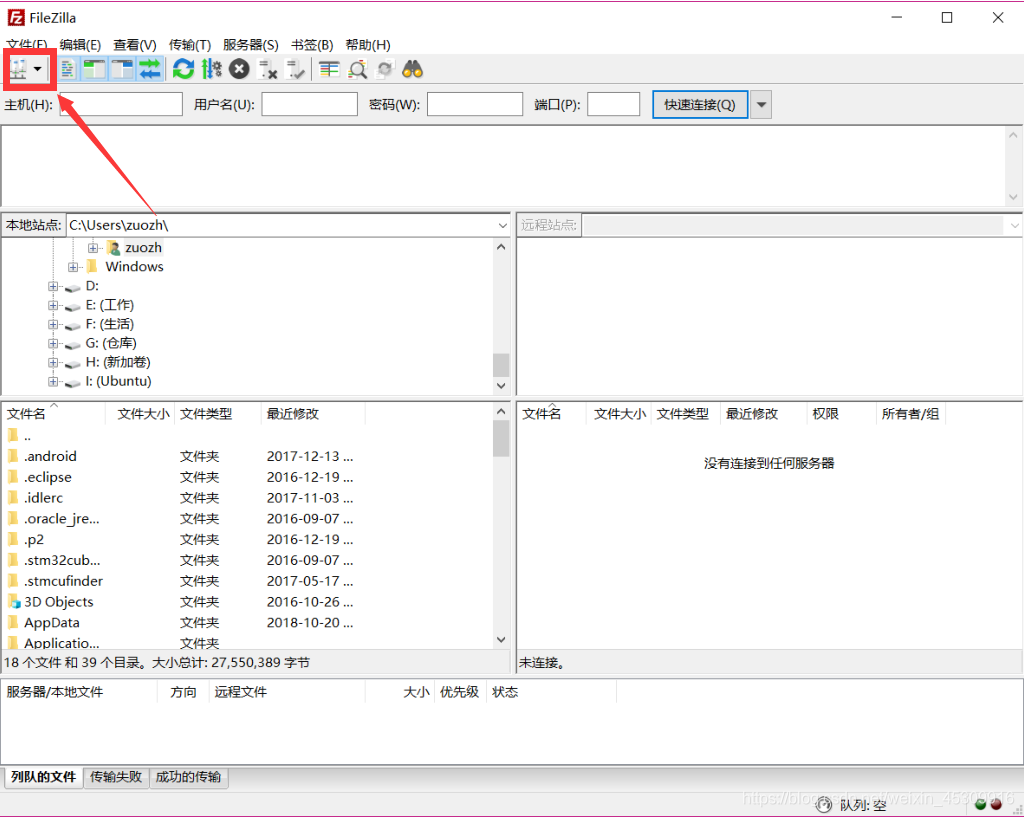Focus the 端口(P) port field

coord(613,104)
